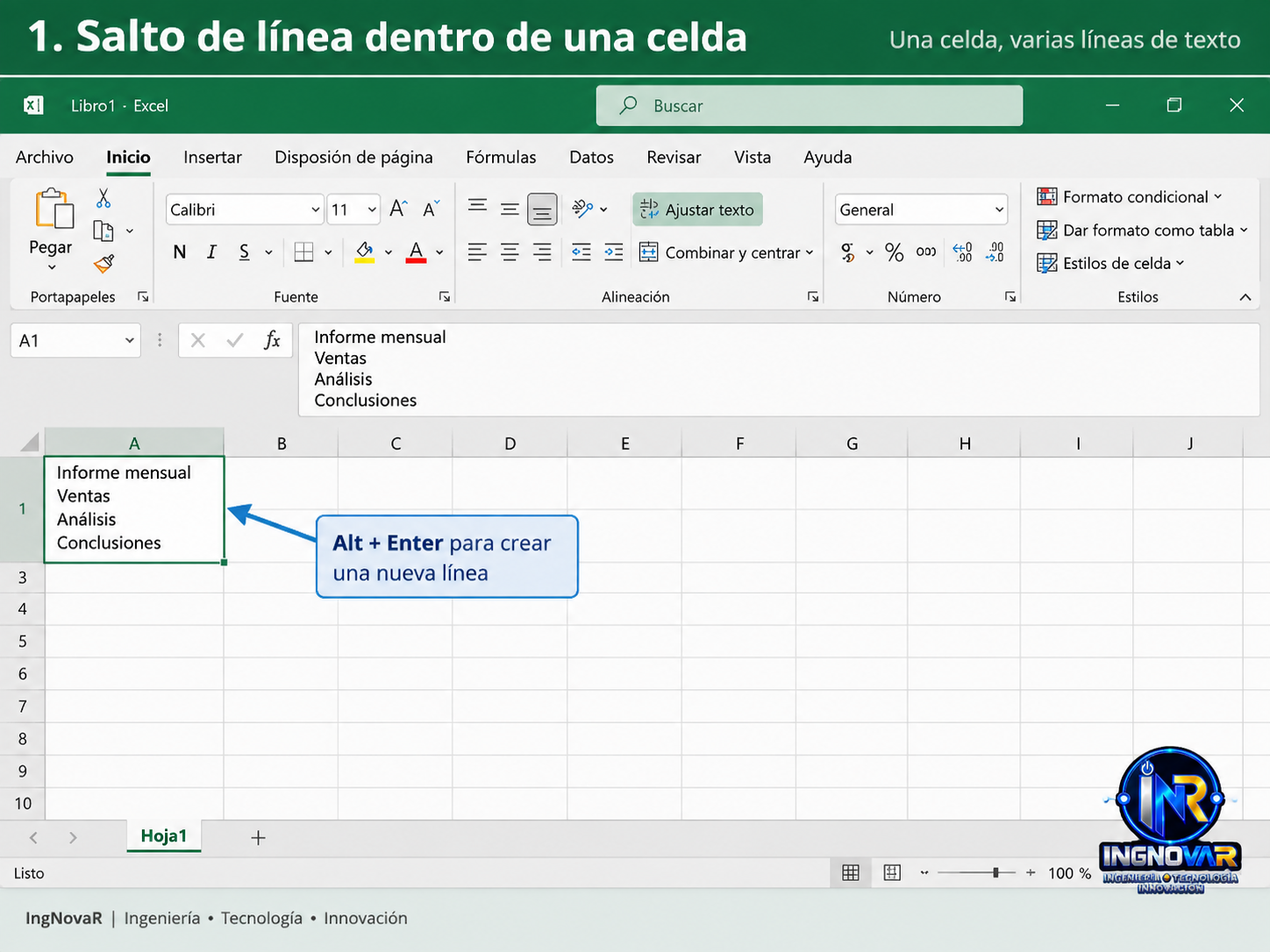
Task: Apply thousands separator style
Action: tap(926, 252)
